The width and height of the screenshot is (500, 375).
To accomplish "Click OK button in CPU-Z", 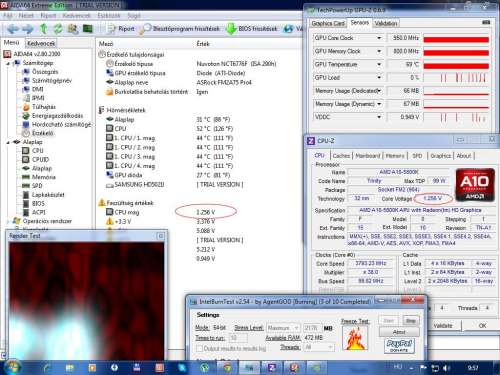I will (482, 326).
